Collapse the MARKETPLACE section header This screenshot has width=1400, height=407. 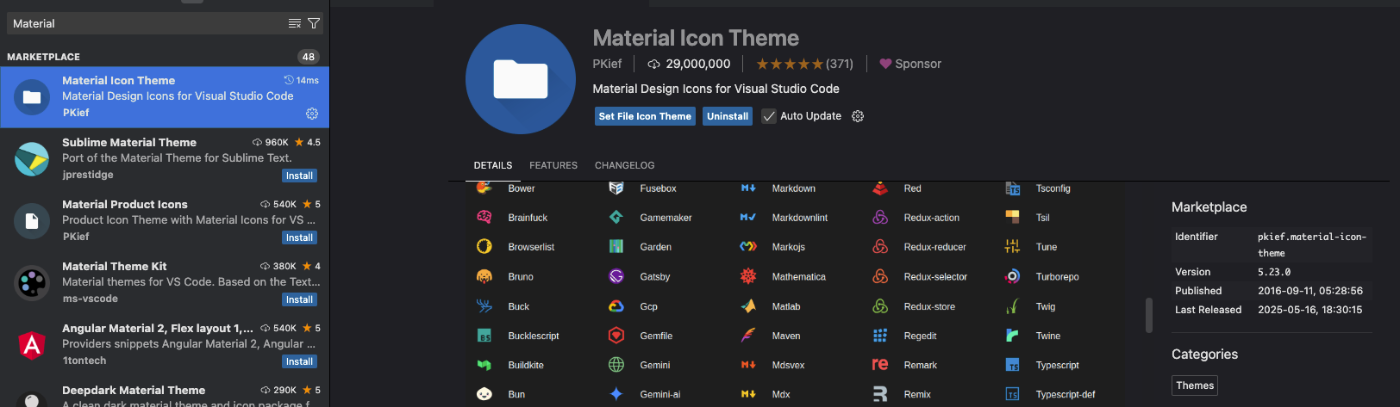tap(164, 57)
